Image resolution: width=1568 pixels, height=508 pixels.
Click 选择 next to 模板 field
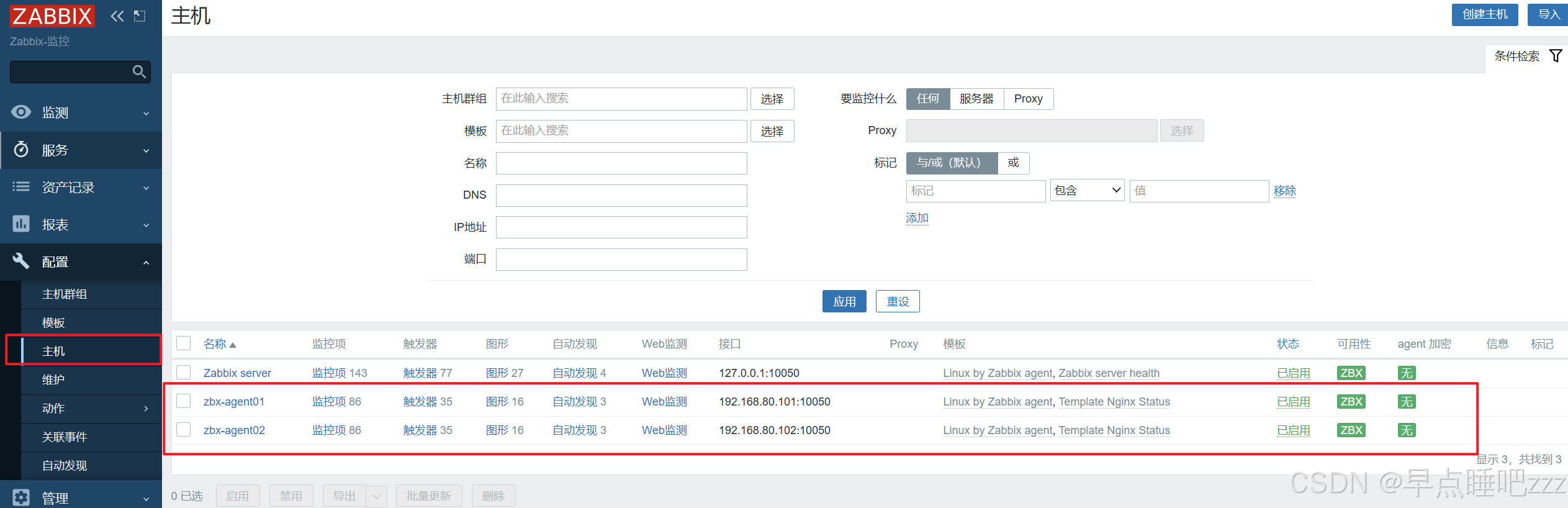(772, 131)
